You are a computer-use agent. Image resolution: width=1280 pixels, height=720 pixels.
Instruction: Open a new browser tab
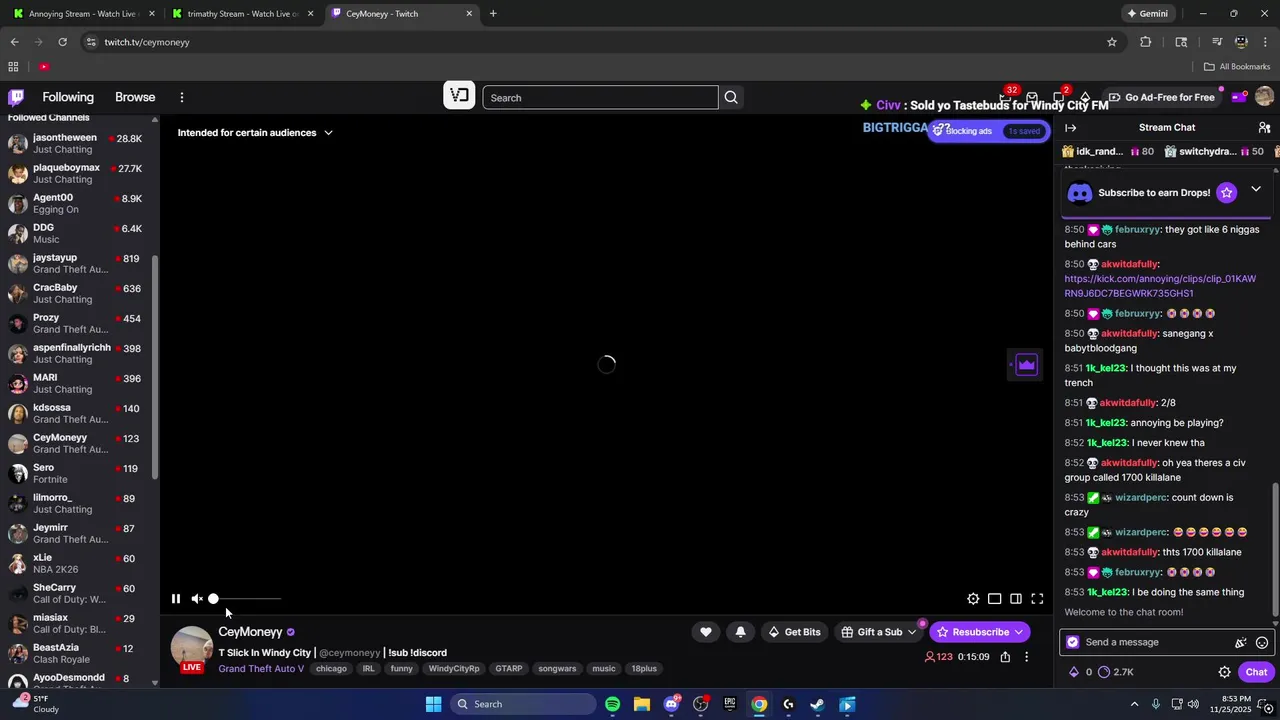coord(493,14)
